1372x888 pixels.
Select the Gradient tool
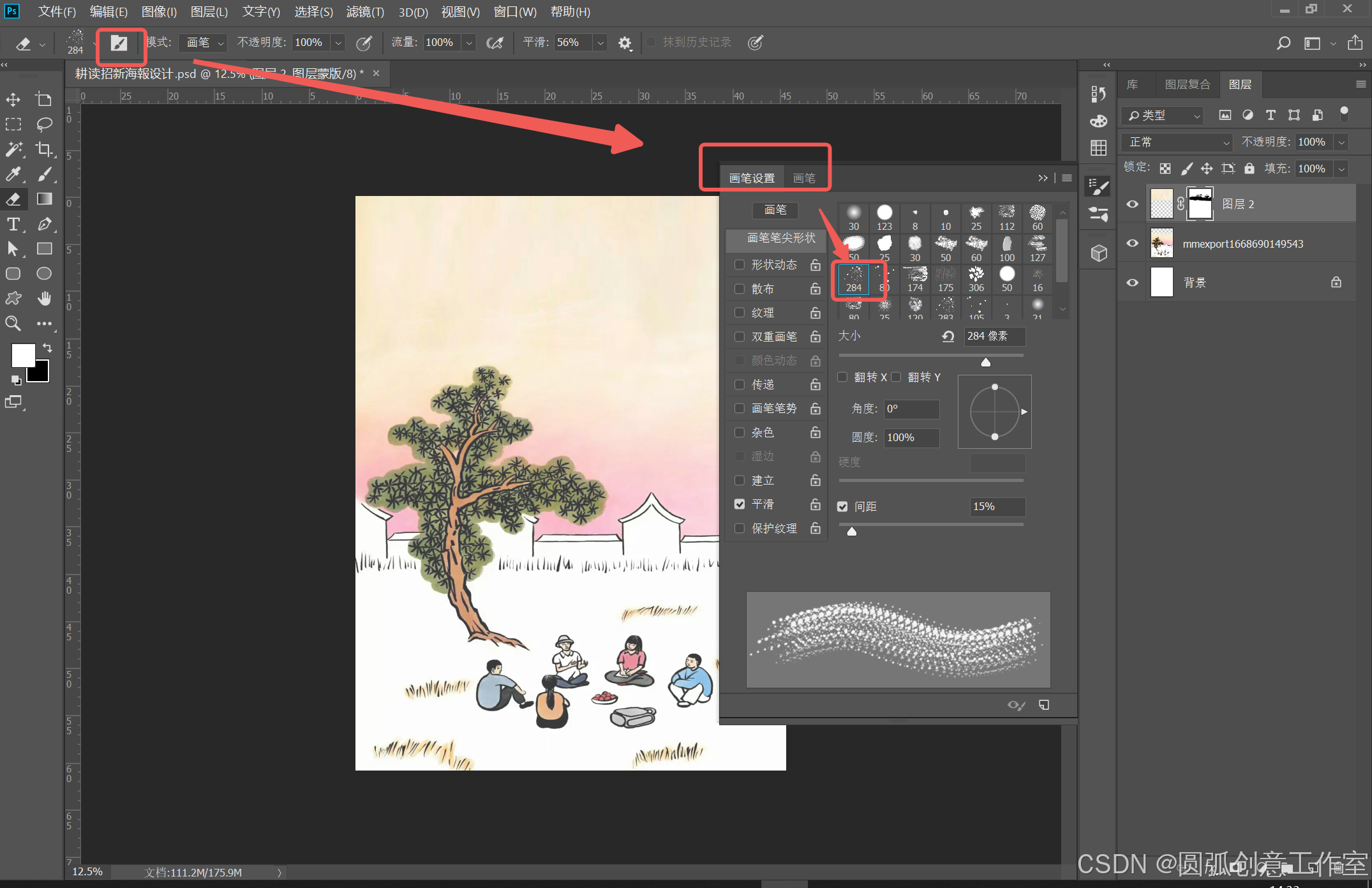[44, 199]
